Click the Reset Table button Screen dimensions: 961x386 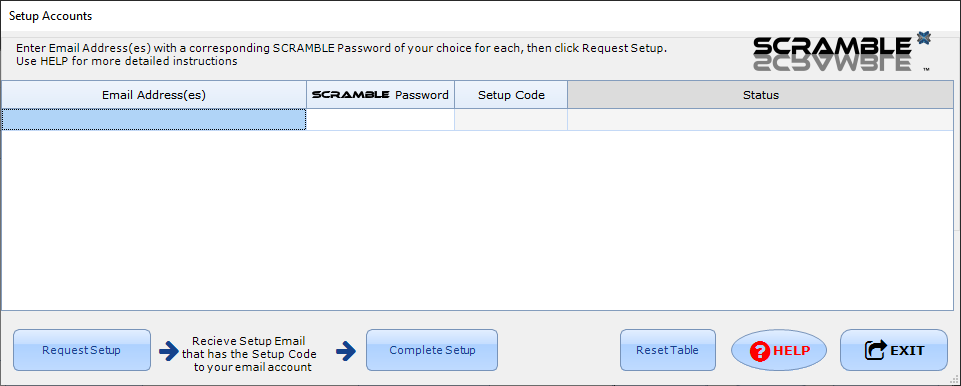[x=667, y=350]
